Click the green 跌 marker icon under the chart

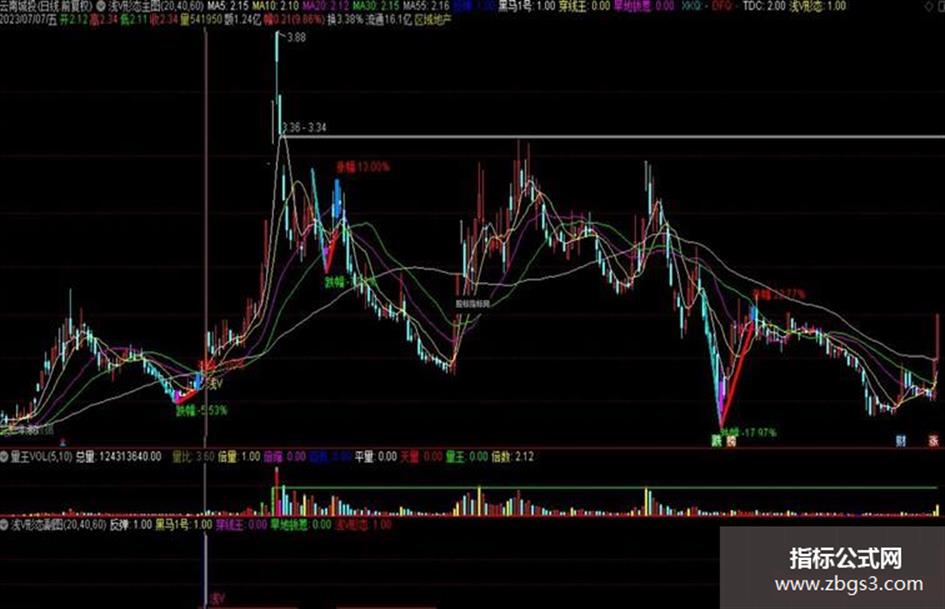[716, 441]
